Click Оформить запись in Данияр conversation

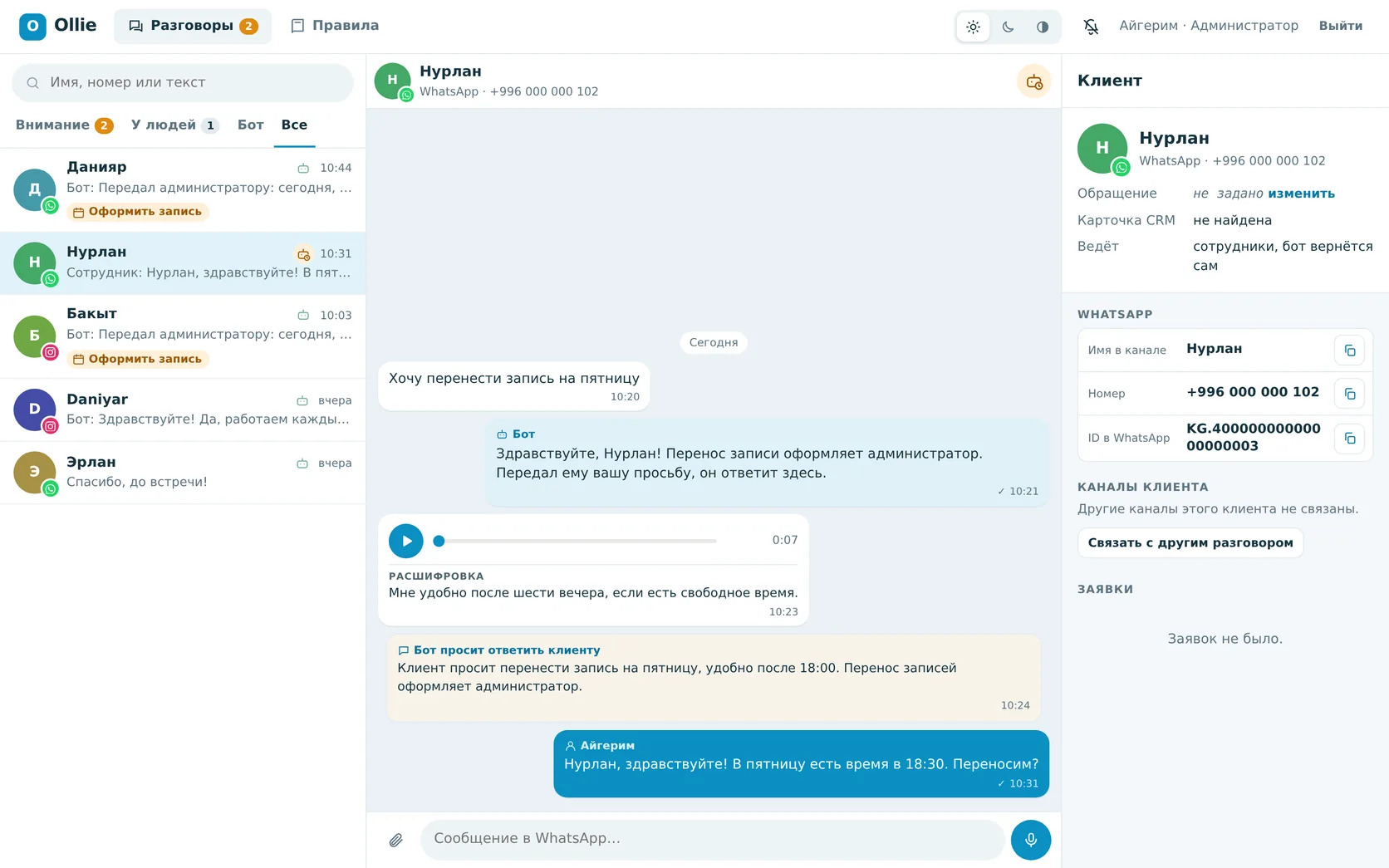click(138, 212)
